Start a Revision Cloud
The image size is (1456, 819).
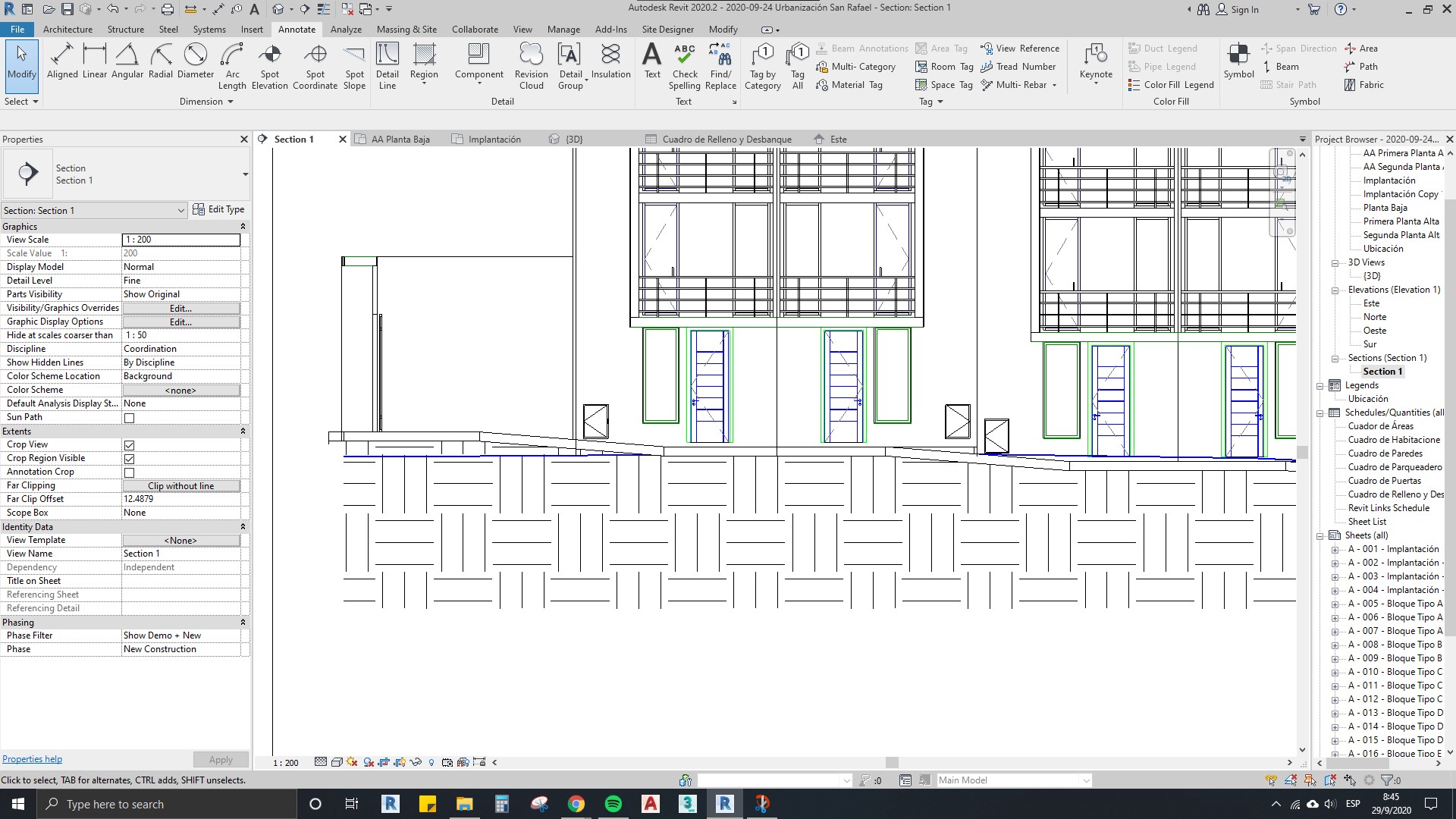[531, 64]
